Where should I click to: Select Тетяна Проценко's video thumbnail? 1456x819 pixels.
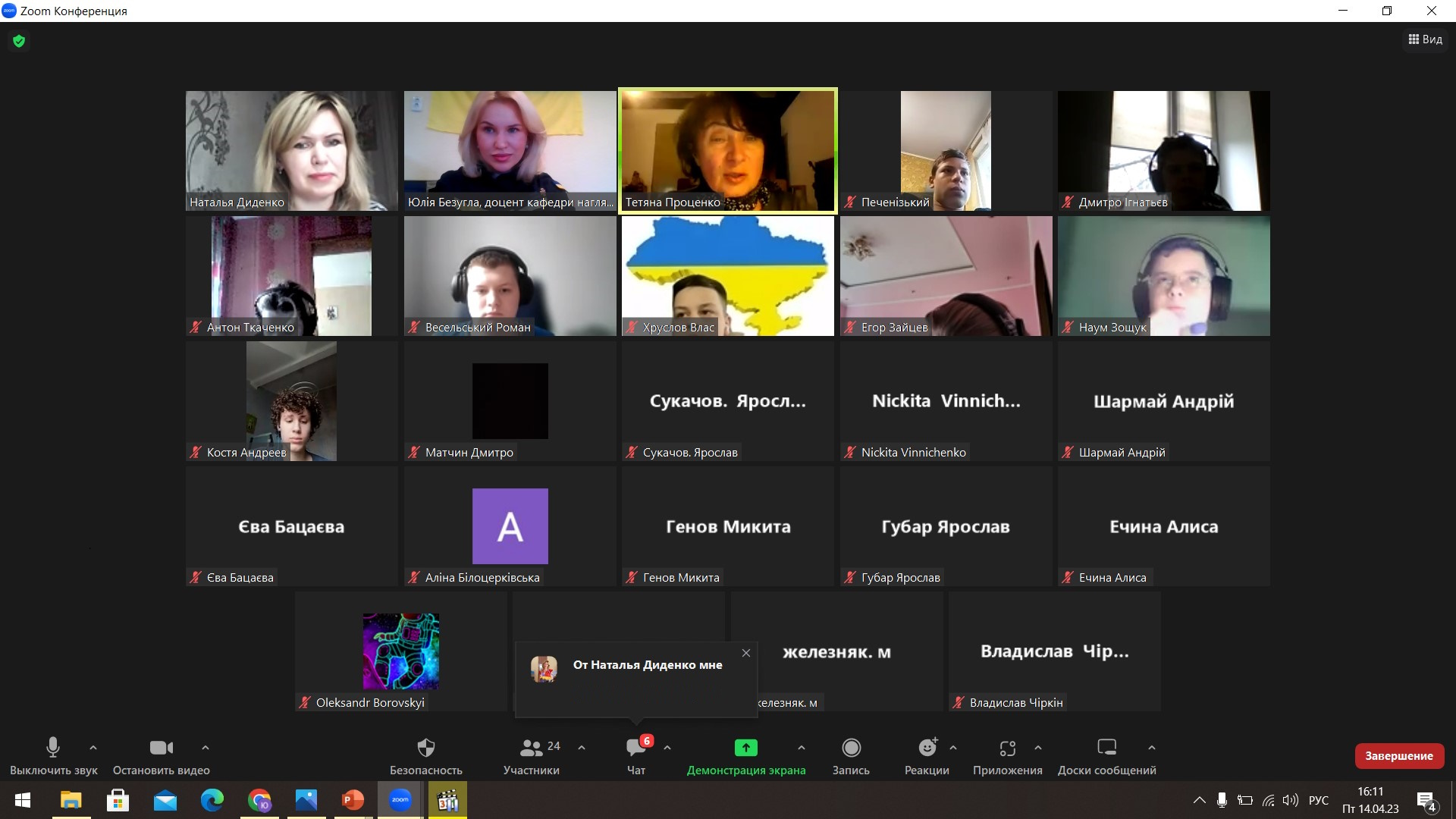point(728,150)
